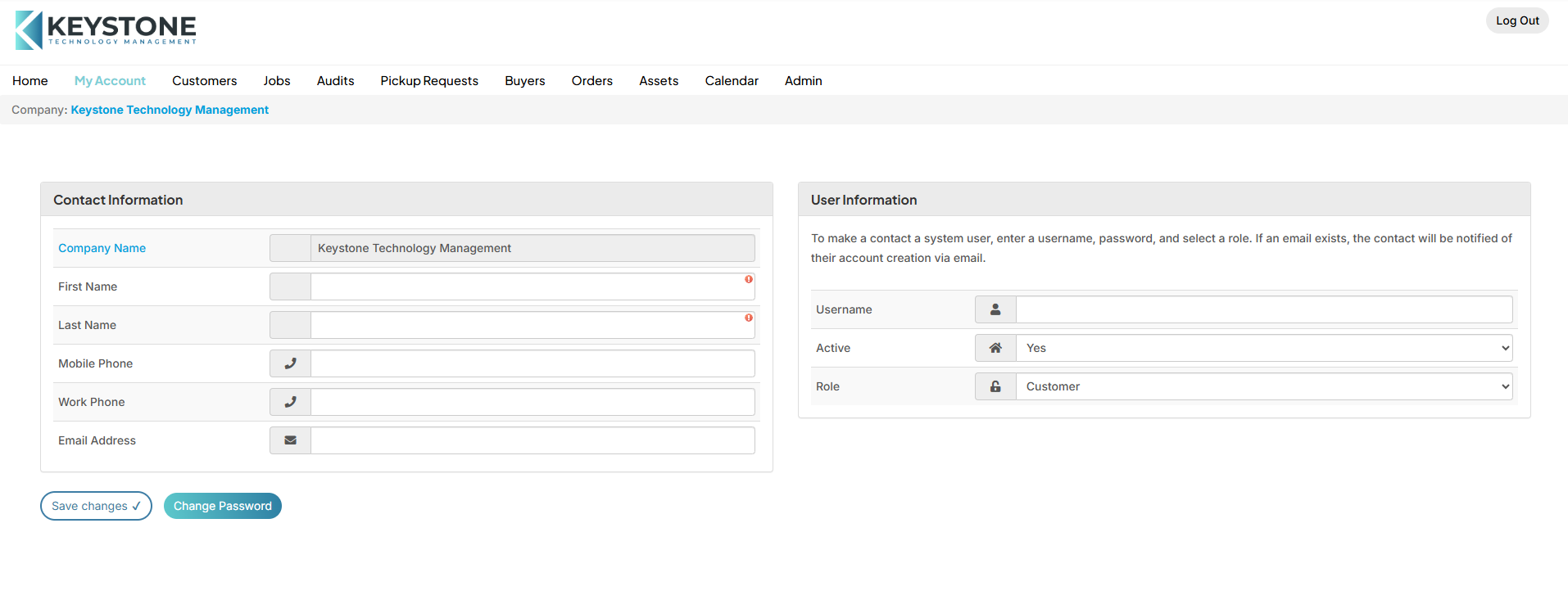This screenshot has width=1568, height=600.
Task: Click the Keystone logo in header
Action: point(106,30)
